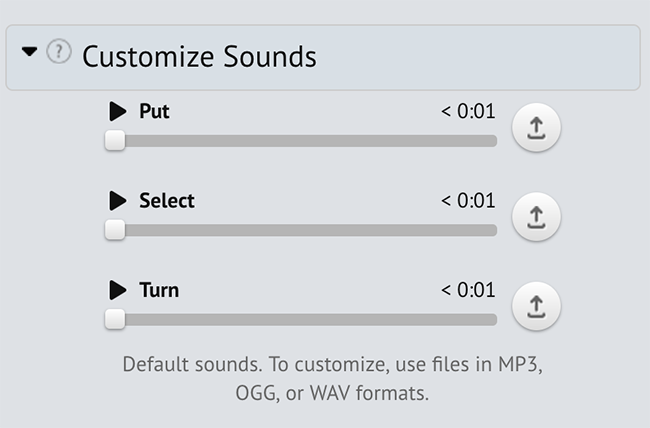This screenshot has height=428, width=650.
Task: Seek to middle of Turn sound track
Action: tap(301, 319)
